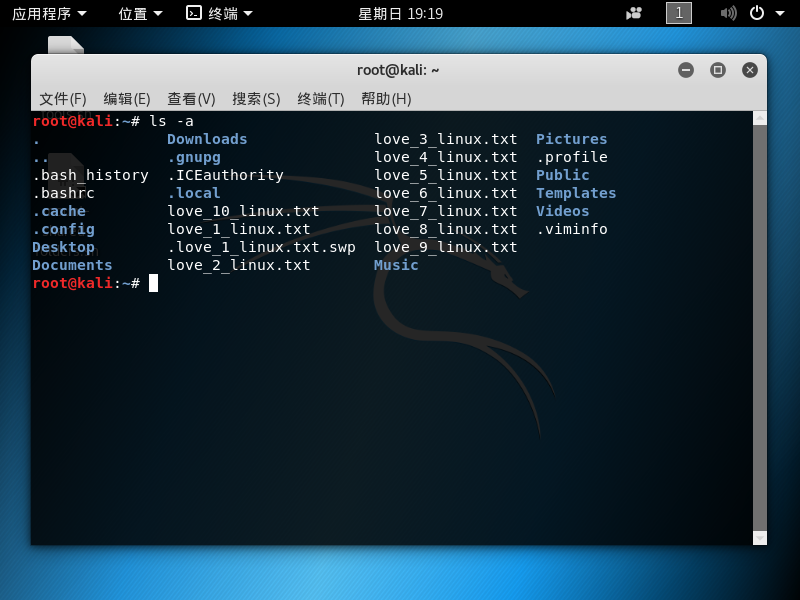800x600 pixels.
Task: Open the 应用程序 menu in top bar
Action: pyautogui.click(x=49, y=13)
